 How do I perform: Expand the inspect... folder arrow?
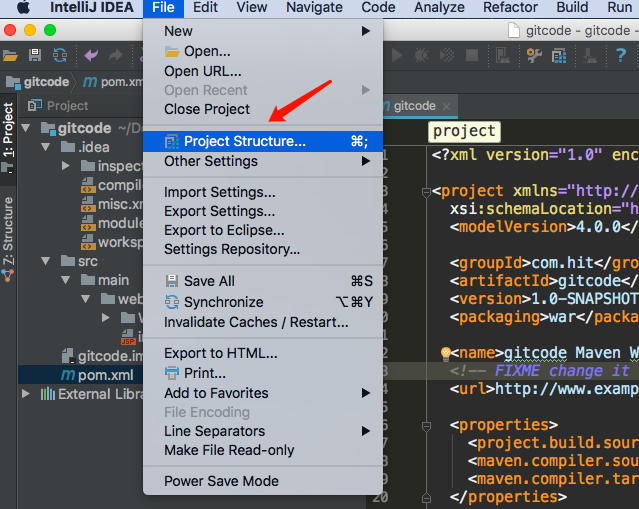(66, 166)
